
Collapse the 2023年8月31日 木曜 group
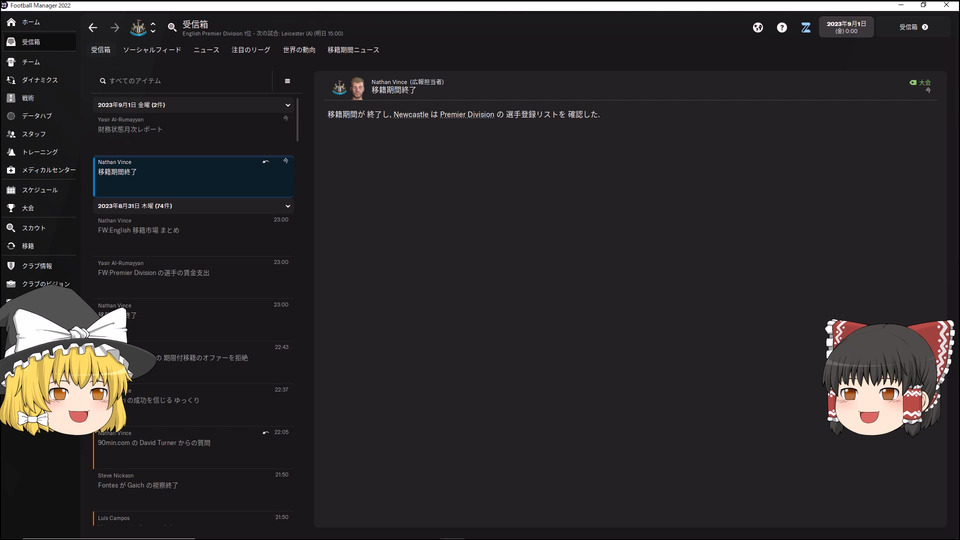[288, 206]
